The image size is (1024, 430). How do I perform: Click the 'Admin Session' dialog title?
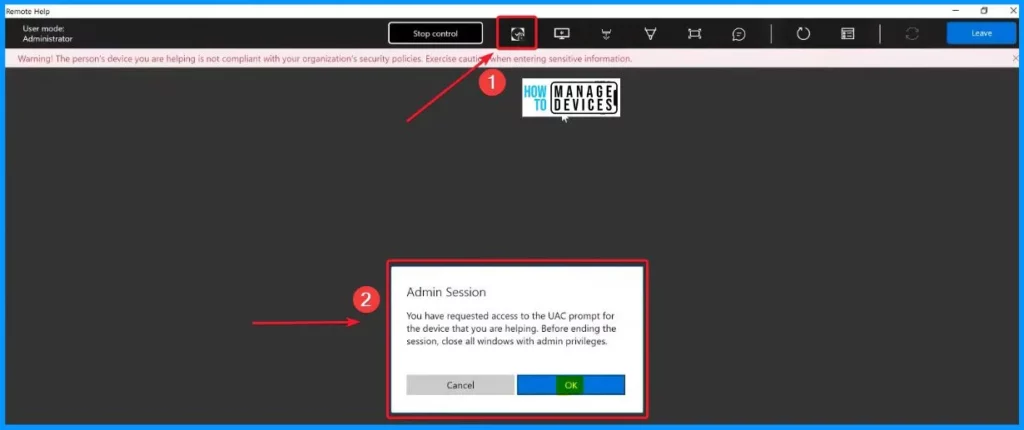(446, 292)
